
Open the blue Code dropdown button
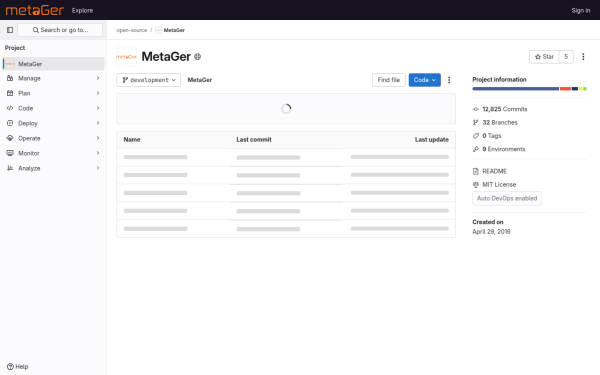[x=424, y=80]
